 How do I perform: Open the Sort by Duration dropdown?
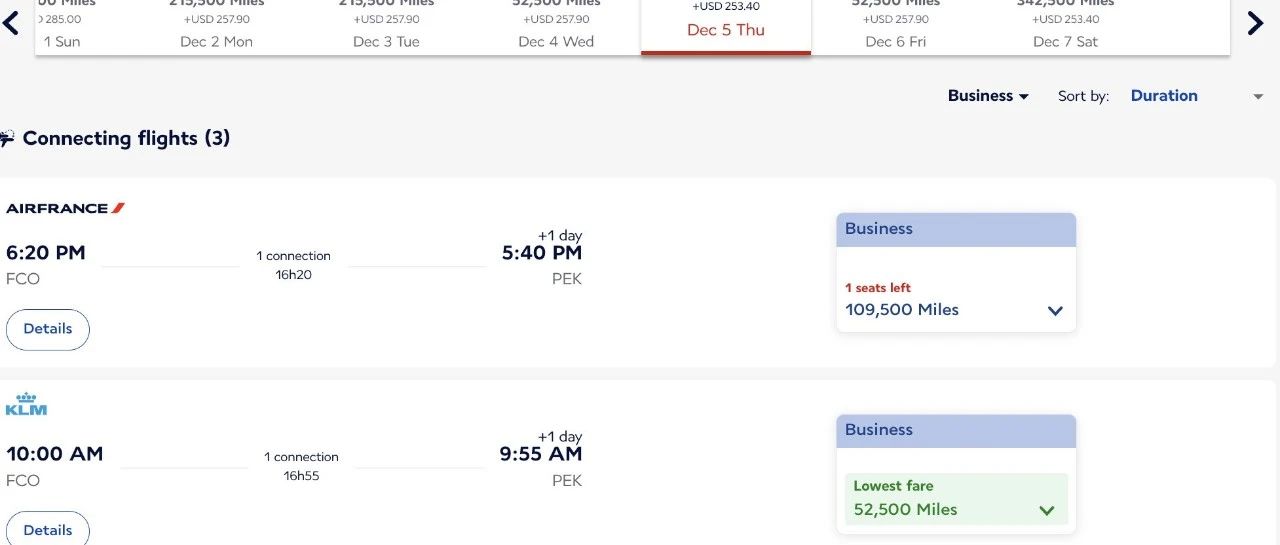tap(1196, 96)
